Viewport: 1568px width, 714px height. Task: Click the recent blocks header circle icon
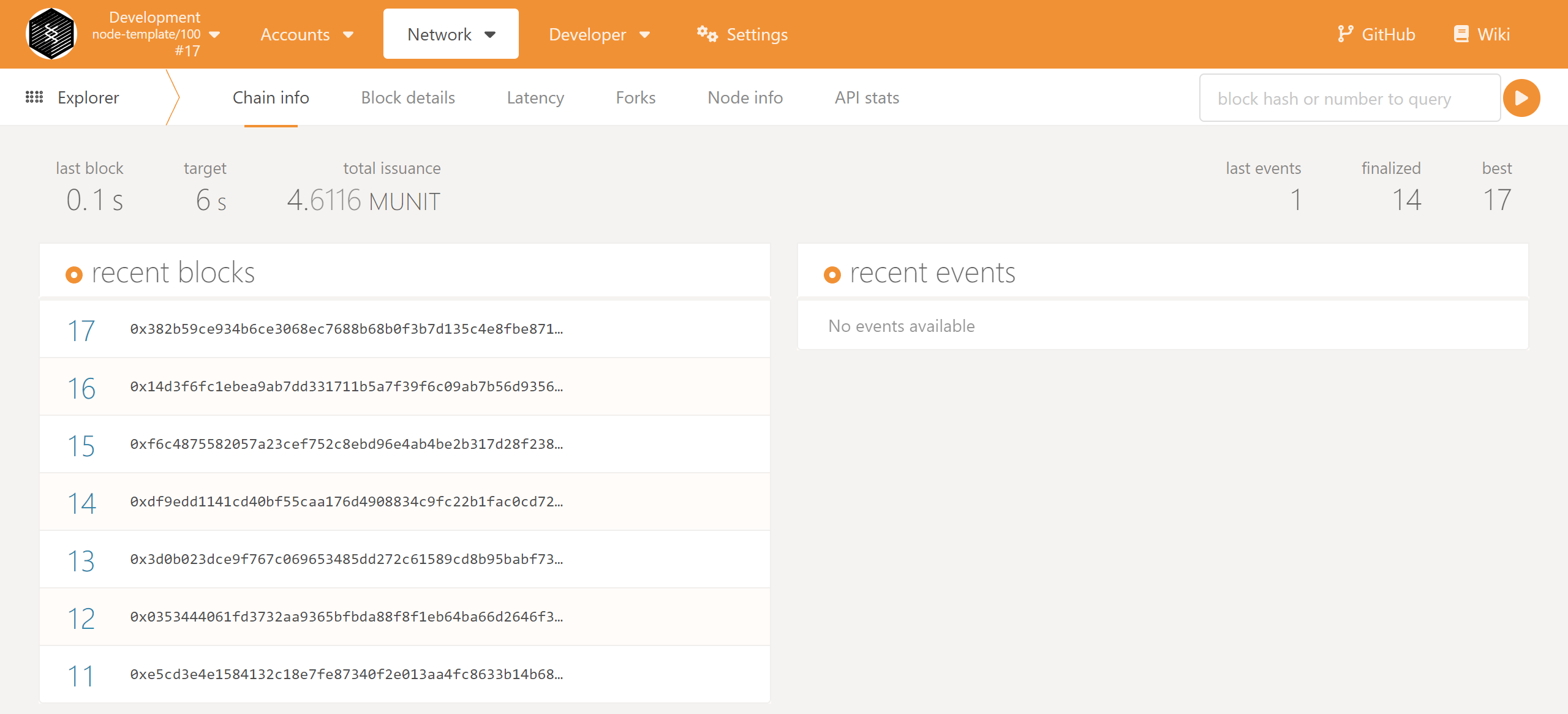[74, 275]
